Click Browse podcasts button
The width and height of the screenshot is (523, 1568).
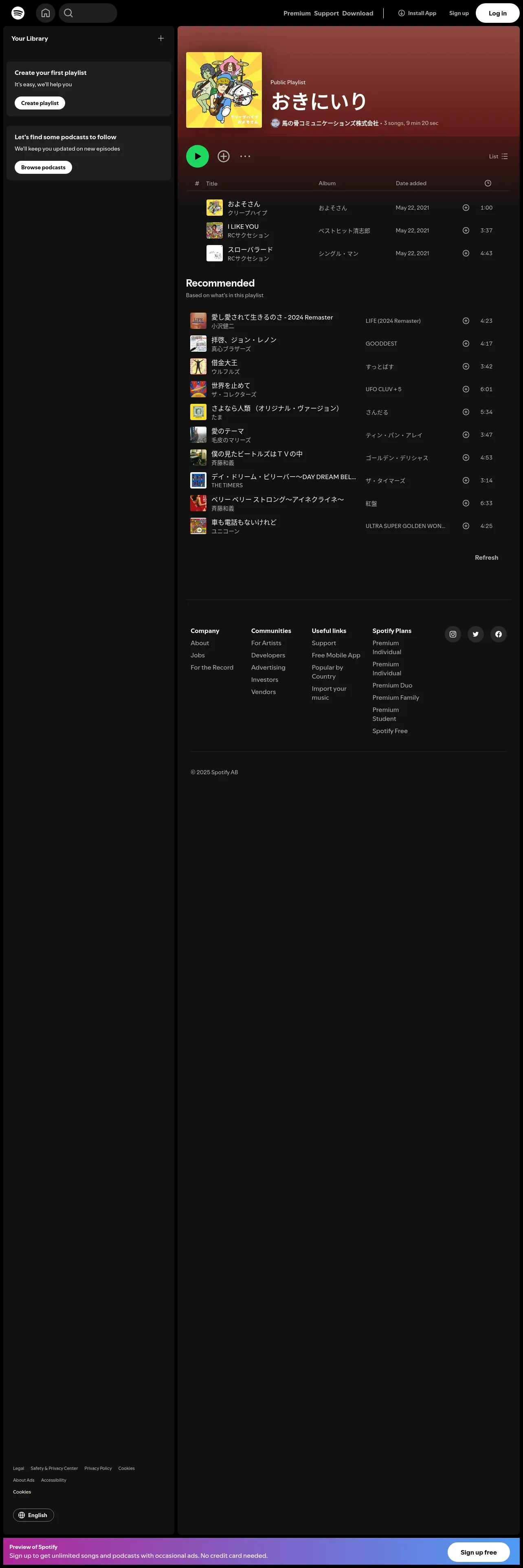(43, 167)
